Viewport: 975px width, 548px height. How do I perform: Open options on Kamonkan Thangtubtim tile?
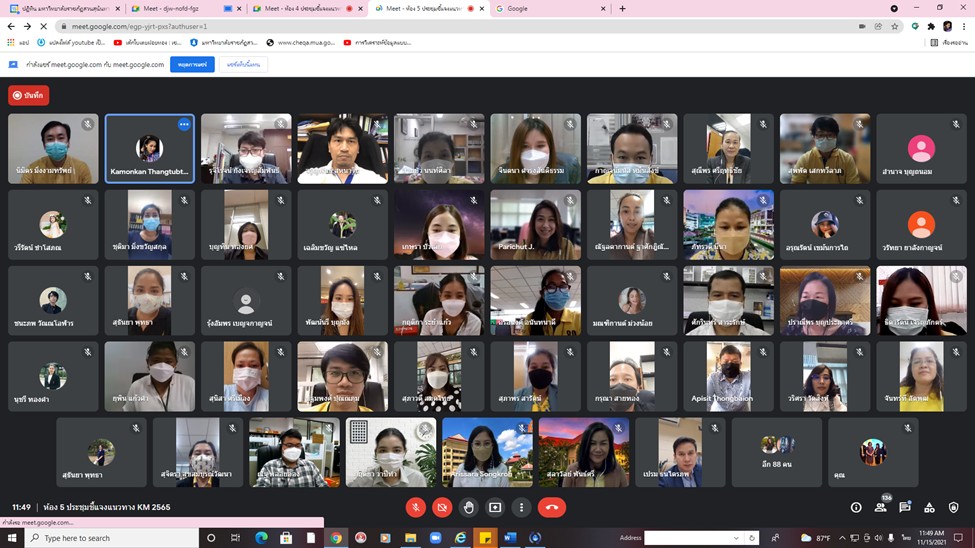click(184, 125)
